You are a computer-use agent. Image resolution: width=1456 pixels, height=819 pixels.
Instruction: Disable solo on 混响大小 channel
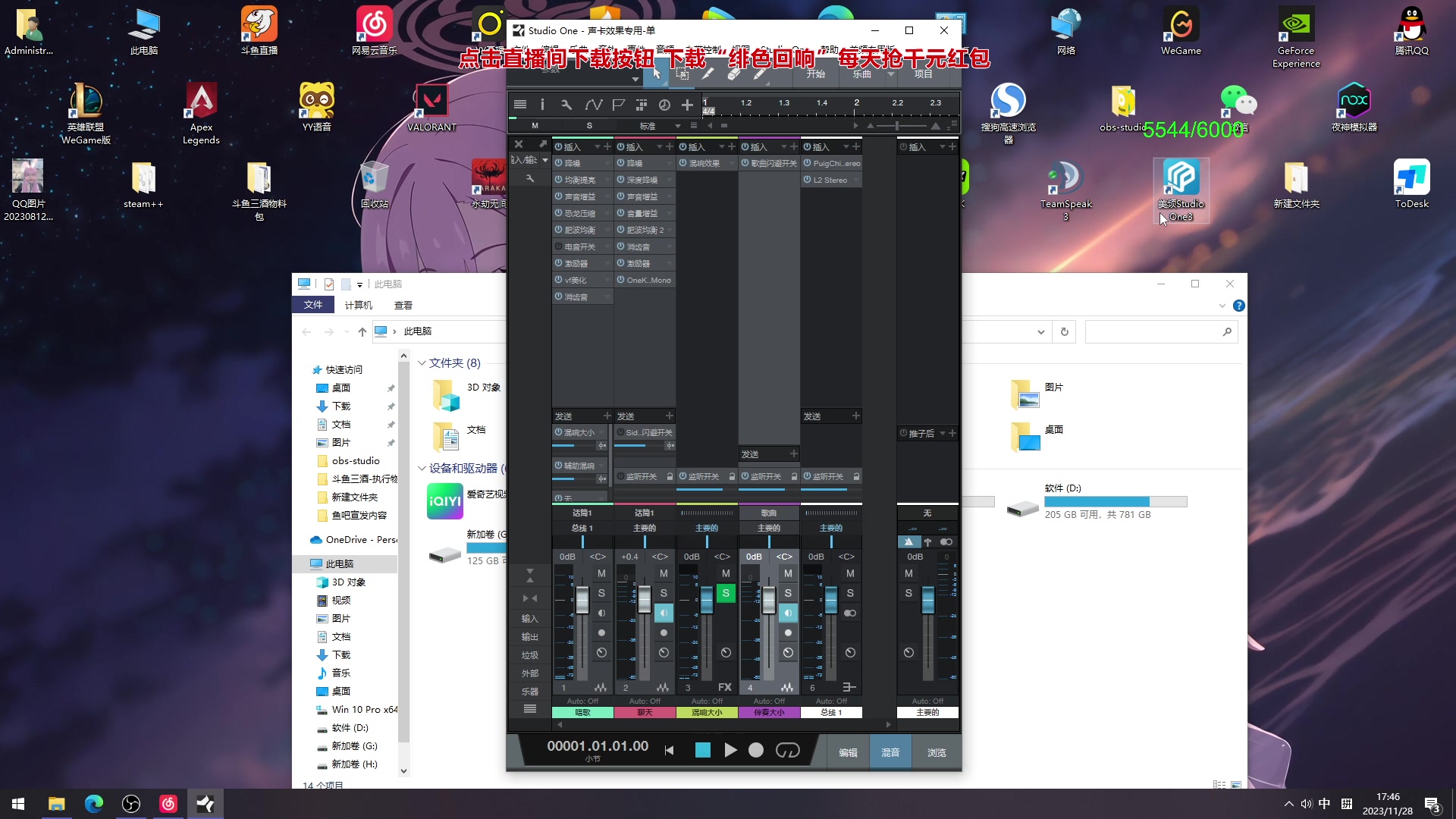tap(726, 593)
